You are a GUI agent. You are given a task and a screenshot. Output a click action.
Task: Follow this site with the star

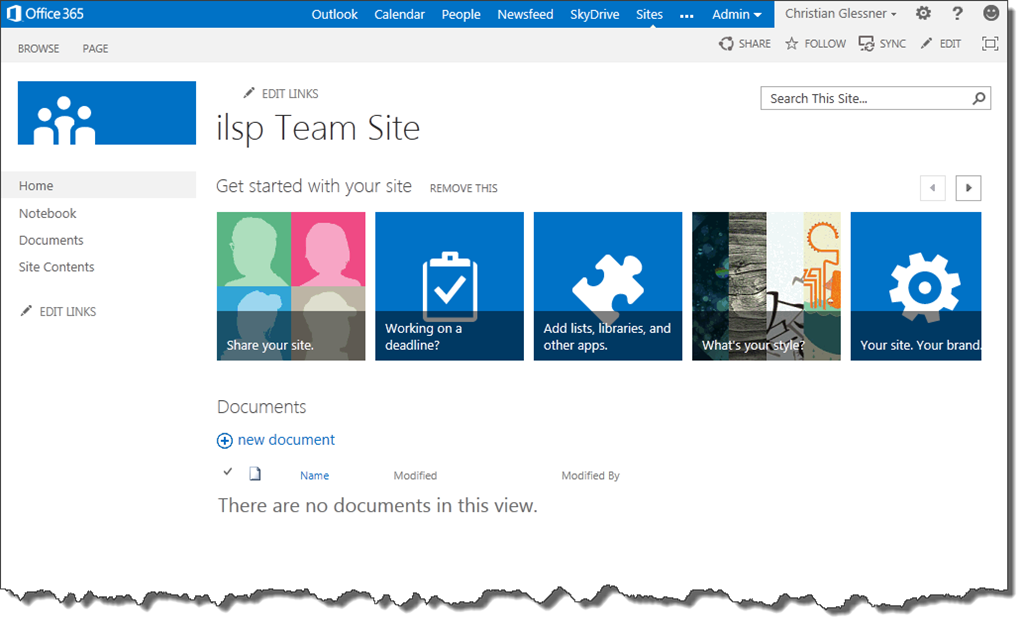tap(792, 44)
